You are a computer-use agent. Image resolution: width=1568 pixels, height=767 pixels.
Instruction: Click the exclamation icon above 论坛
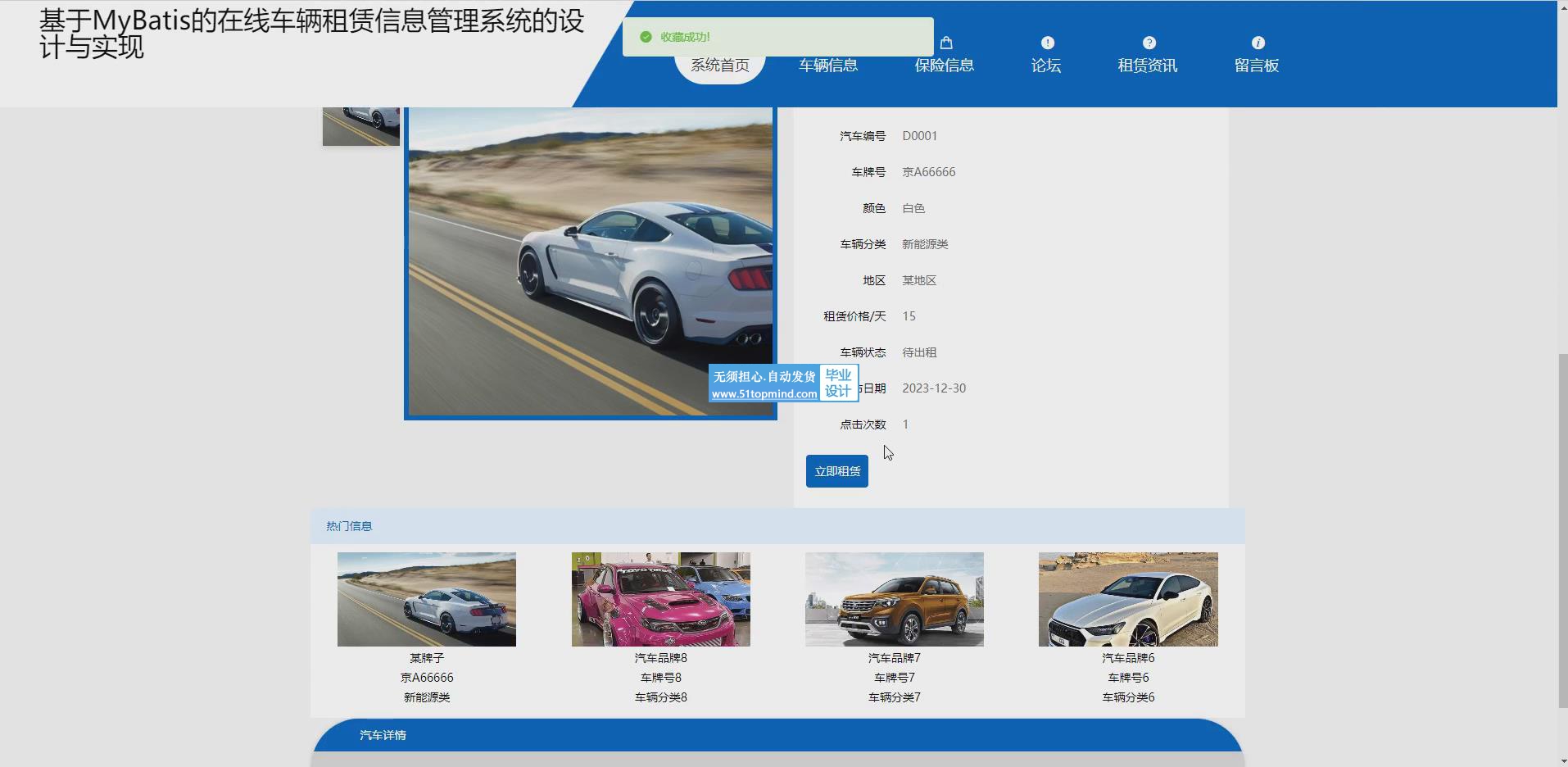1047,43
